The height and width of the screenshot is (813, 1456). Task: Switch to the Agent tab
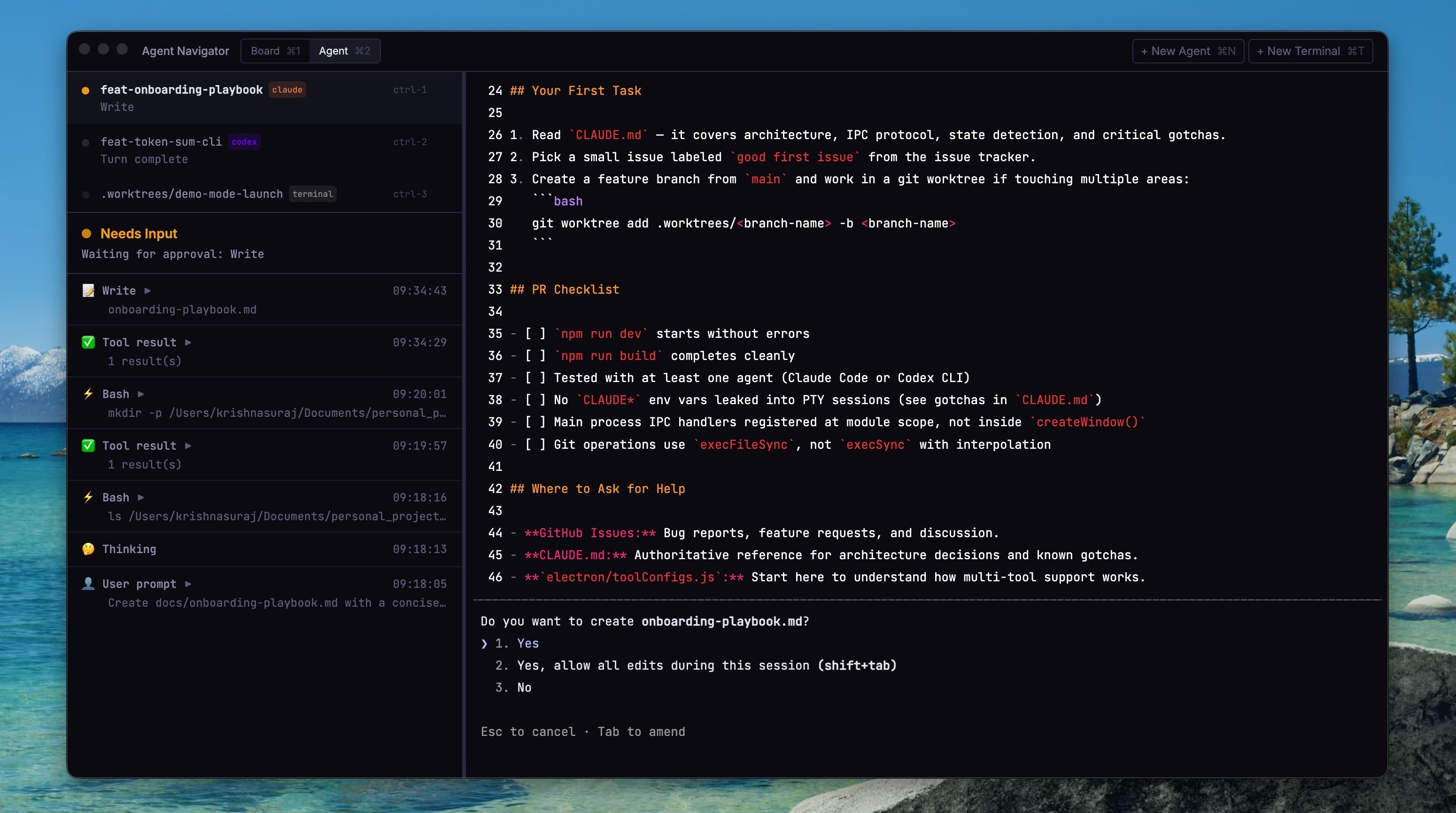click(344, 51)
